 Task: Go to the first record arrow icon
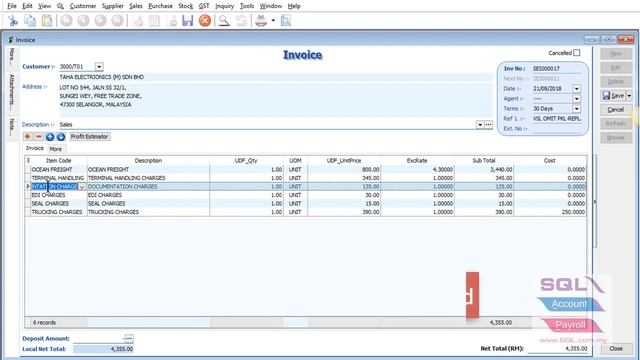pos(67,20)
